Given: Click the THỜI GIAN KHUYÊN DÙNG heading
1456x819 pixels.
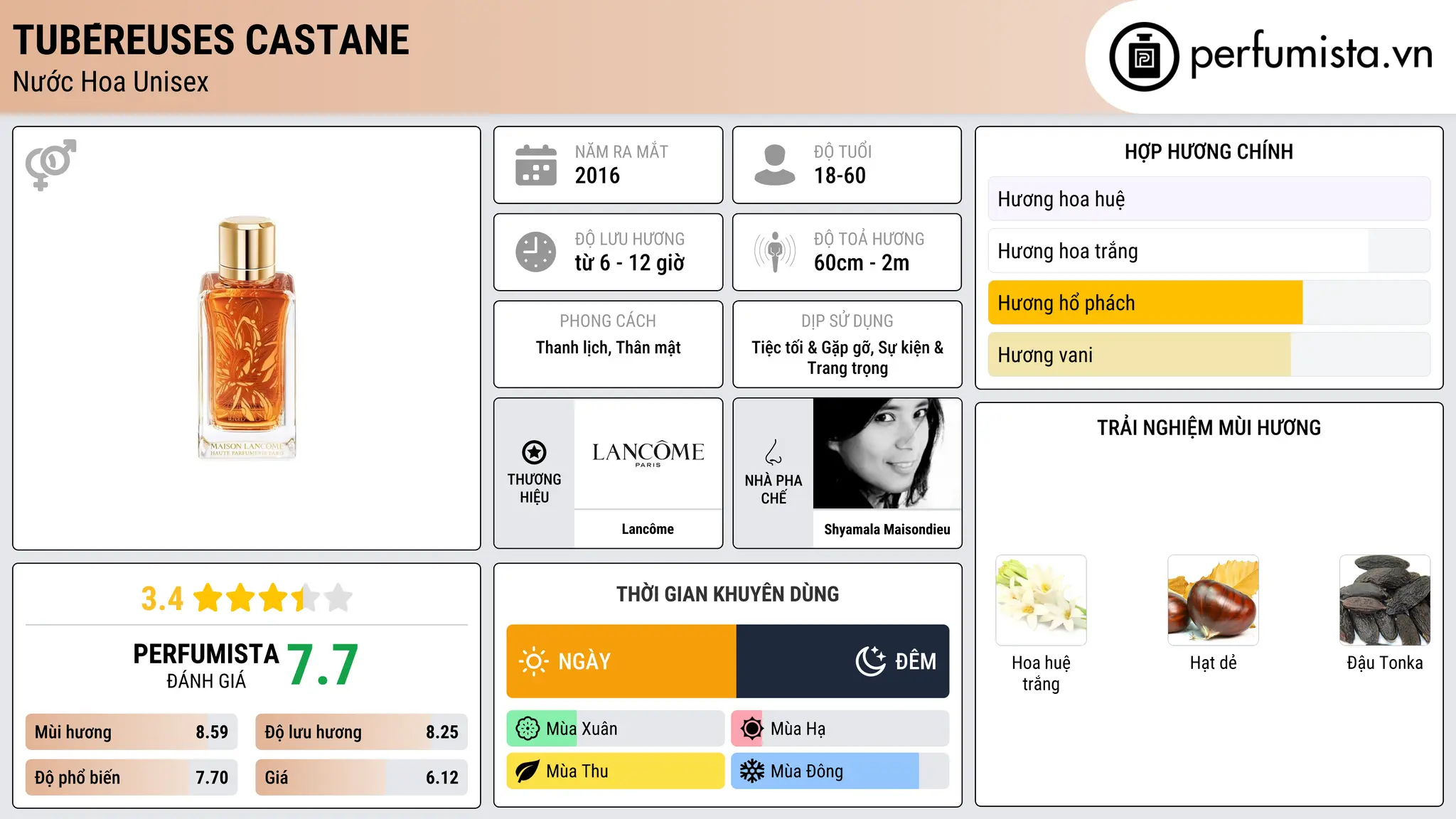Looking at the screenshot, I should pos(728,594).
